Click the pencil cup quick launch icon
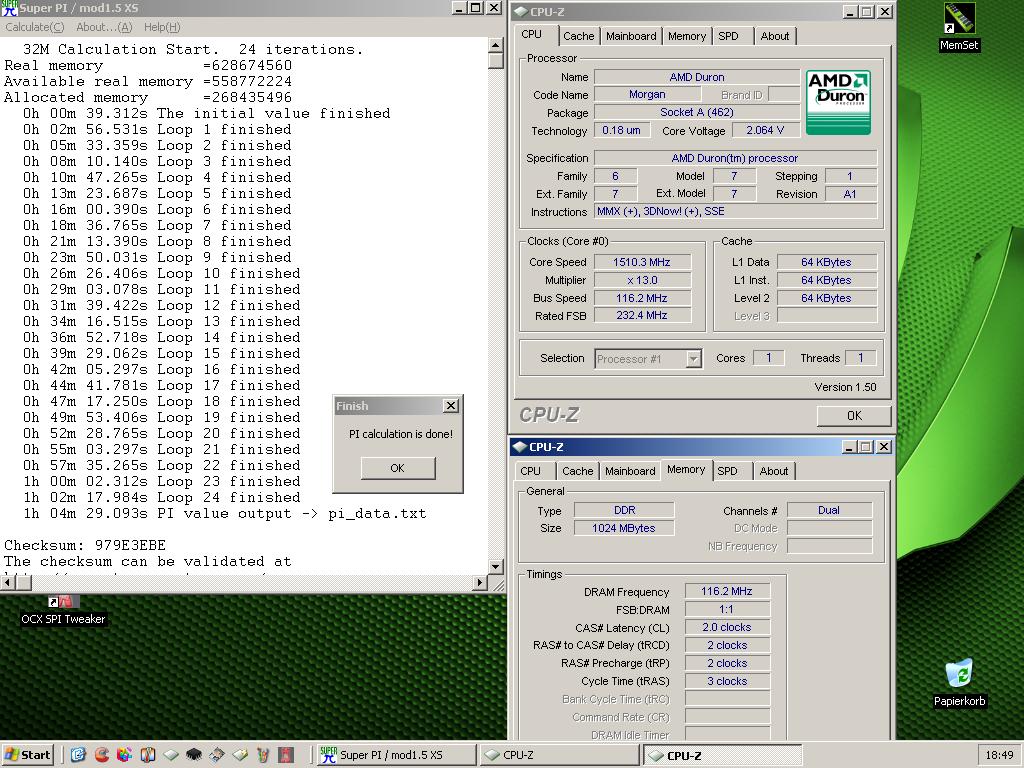Screen dimensions: 1024x768 click(x=263, y=755)
